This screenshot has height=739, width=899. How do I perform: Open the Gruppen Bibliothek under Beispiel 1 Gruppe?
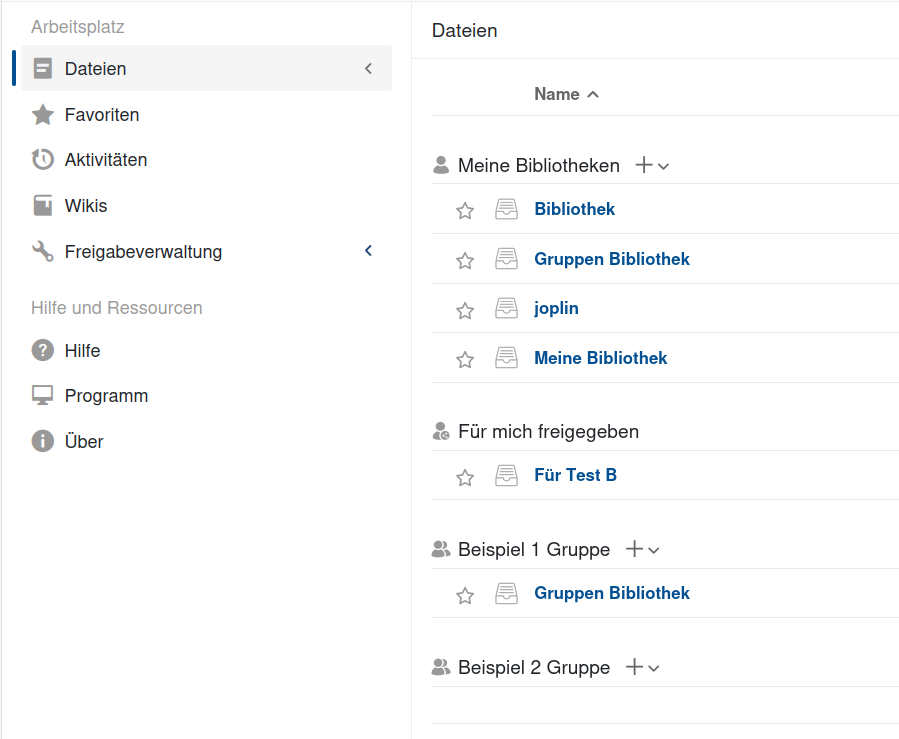[611, 593]
